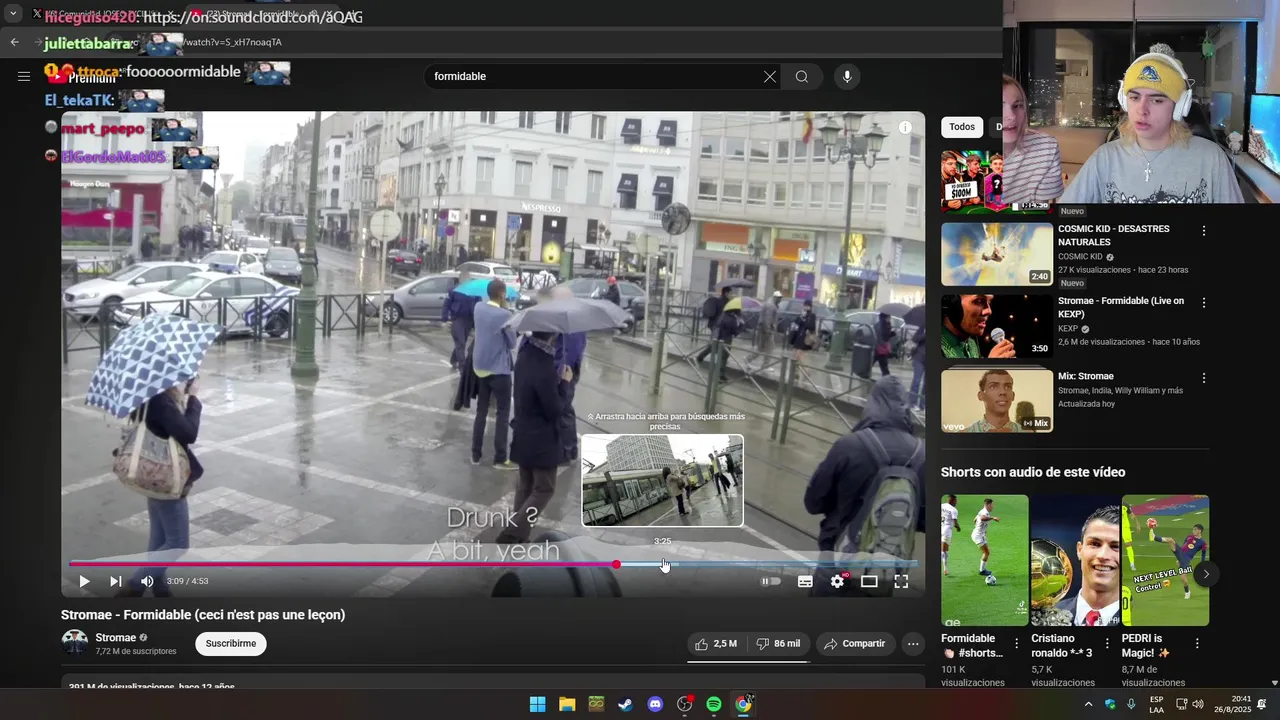Open File Explorer from the taskbar
The image size is (1280, 720).
click(567, 704)
